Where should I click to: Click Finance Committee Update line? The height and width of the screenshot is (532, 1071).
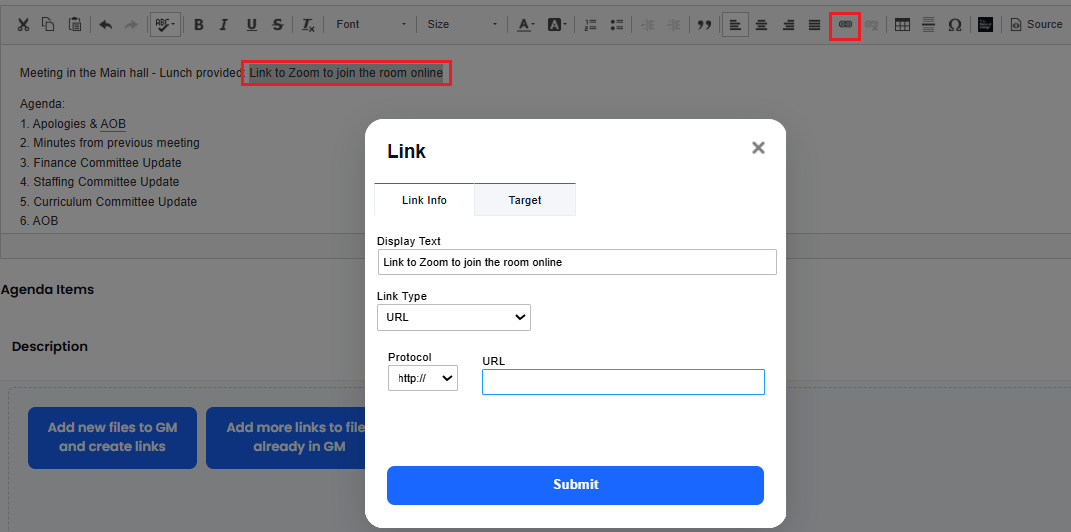[101, 163]
